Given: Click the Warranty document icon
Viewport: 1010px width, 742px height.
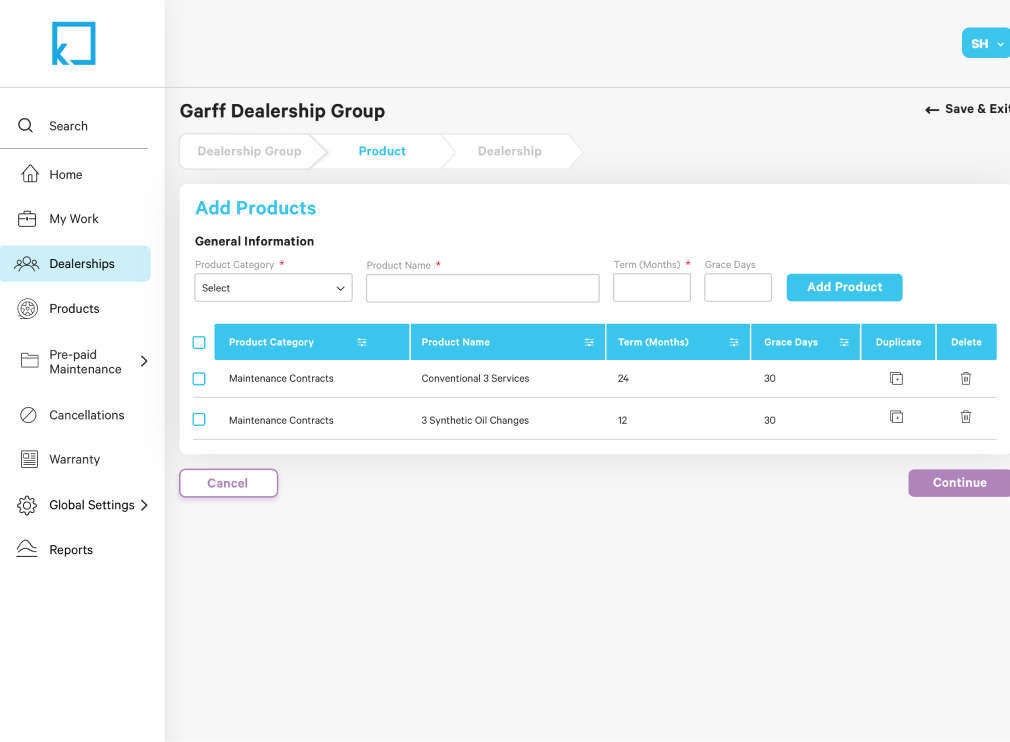Looking at the screenshot, I should (29, 459).
